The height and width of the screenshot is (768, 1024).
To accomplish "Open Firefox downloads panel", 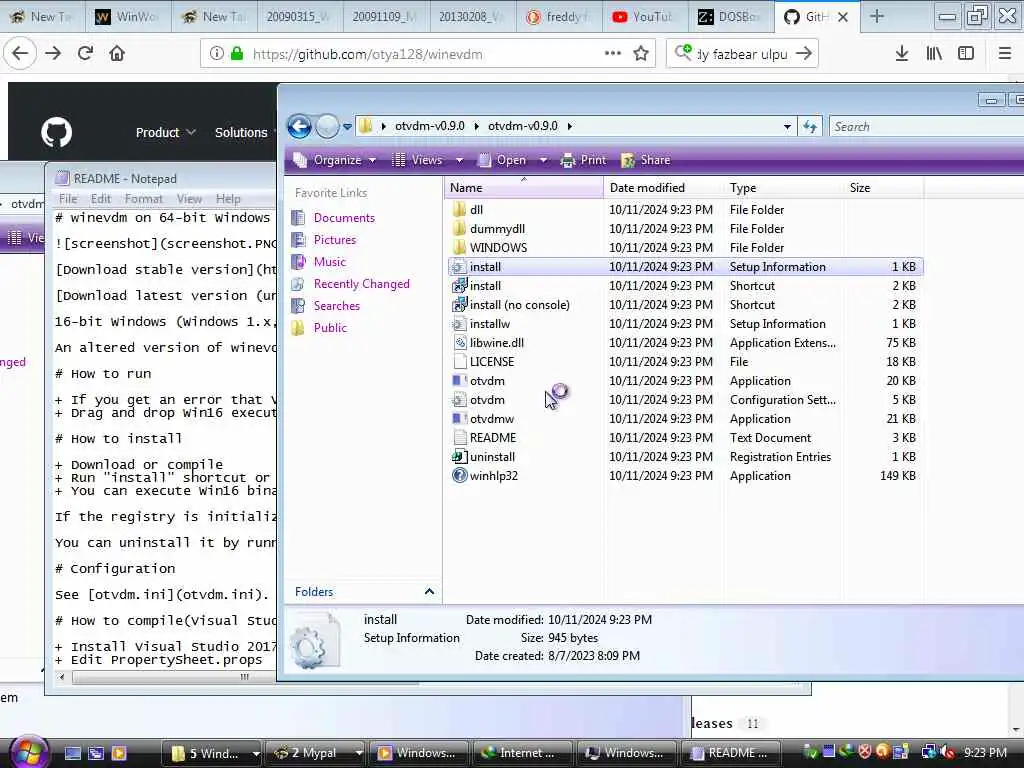I will tap(902, 54).
